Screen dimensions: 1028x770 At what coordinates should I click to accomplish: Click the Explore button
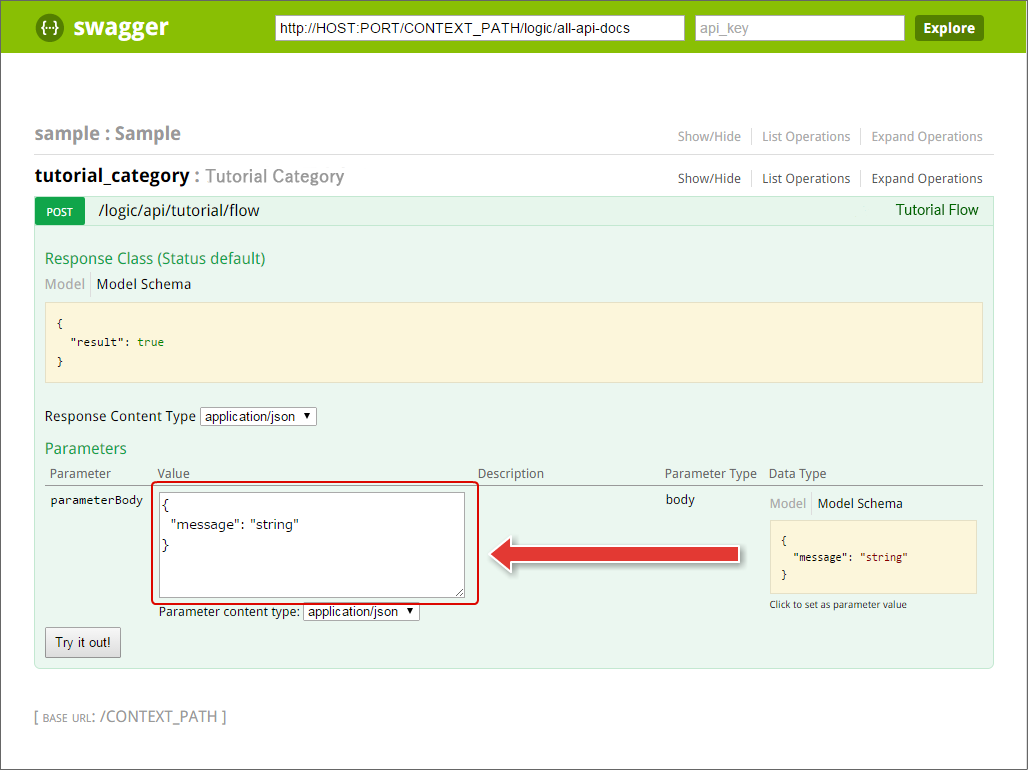949,28
